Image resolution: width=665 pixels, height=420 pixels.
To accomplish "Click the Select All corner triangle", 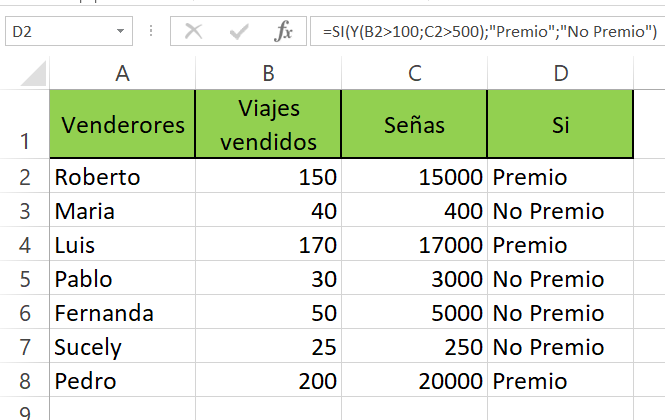I will (33, 73).
